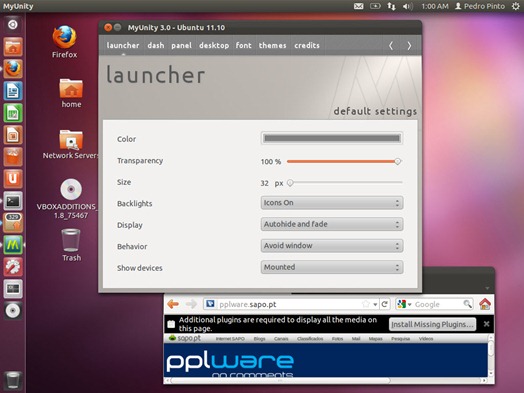
Task: Open LibreOffice Calc in the launcher
Action: pyautogui.click(x=13, y=113)
